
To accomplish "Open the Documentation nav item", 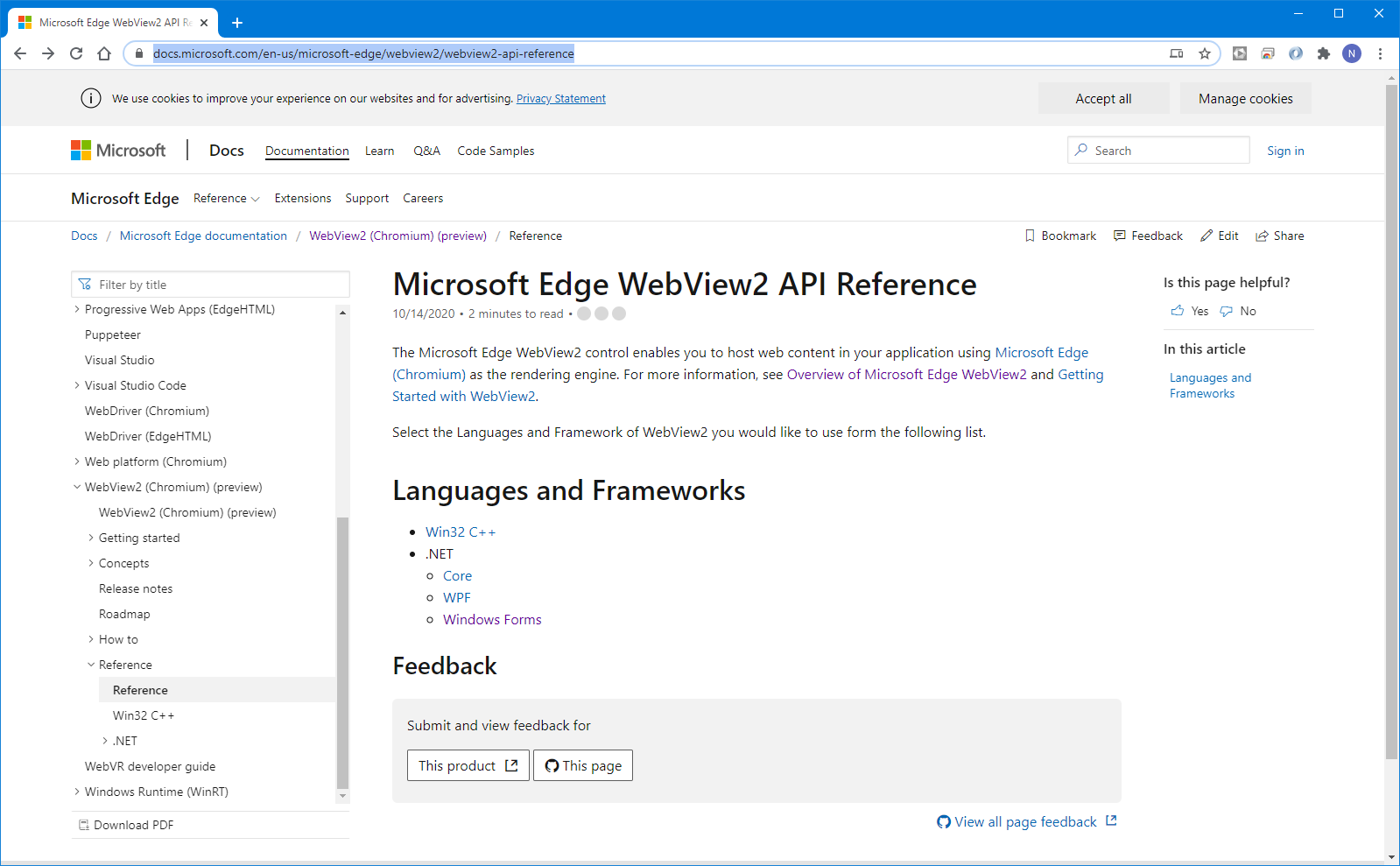I will click(307, 151).
